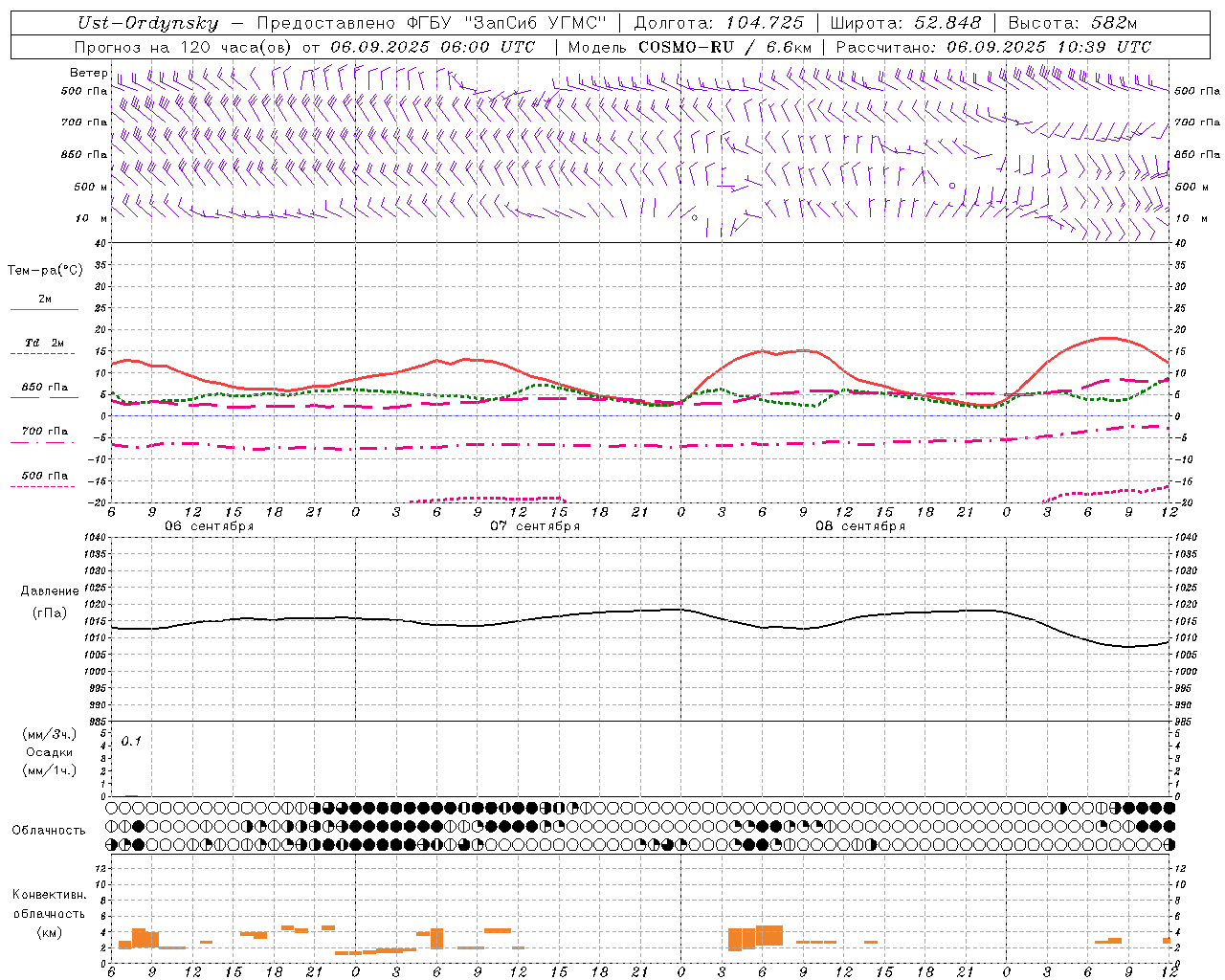Click the '07 сентября' date label
The image size is (1225, 980).
point(535,526)
